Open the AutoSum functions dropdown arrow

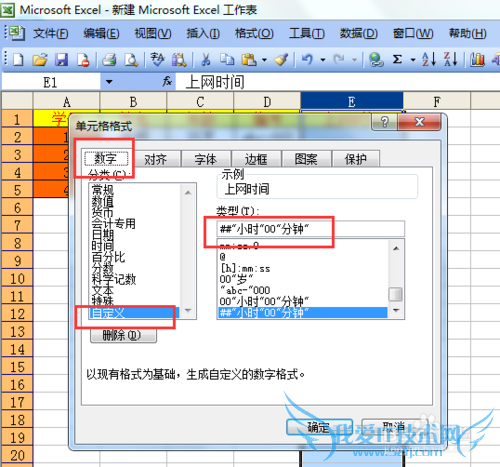pyautogui.click(x=413, y=60)
